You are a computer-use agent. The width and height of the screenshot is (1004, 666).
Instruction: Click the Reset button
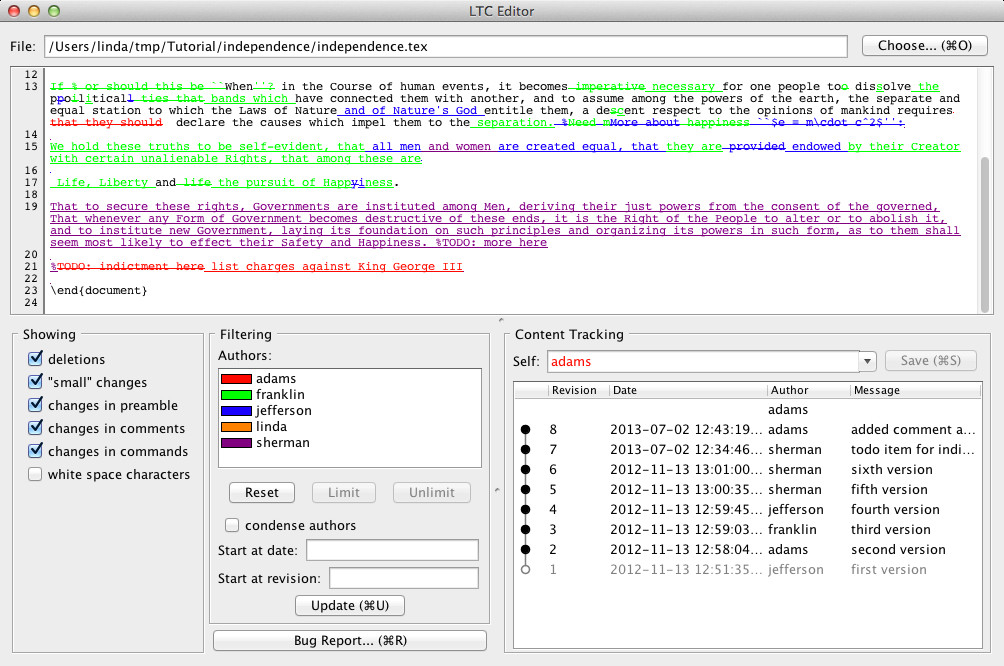[x=262, y=492]
